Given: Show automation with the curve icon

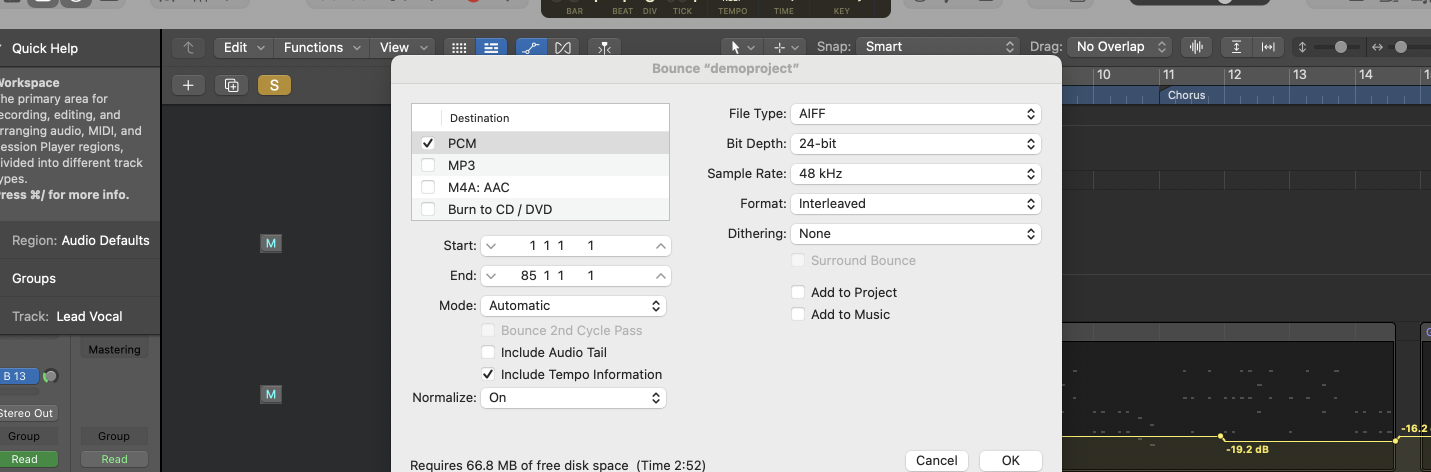Looking at the screenshot, I should (531, 47).
